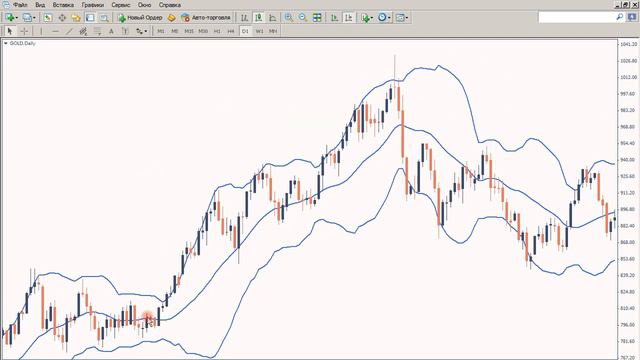Open the Вставка menu

pyautogui.click(x=63, y=5)
